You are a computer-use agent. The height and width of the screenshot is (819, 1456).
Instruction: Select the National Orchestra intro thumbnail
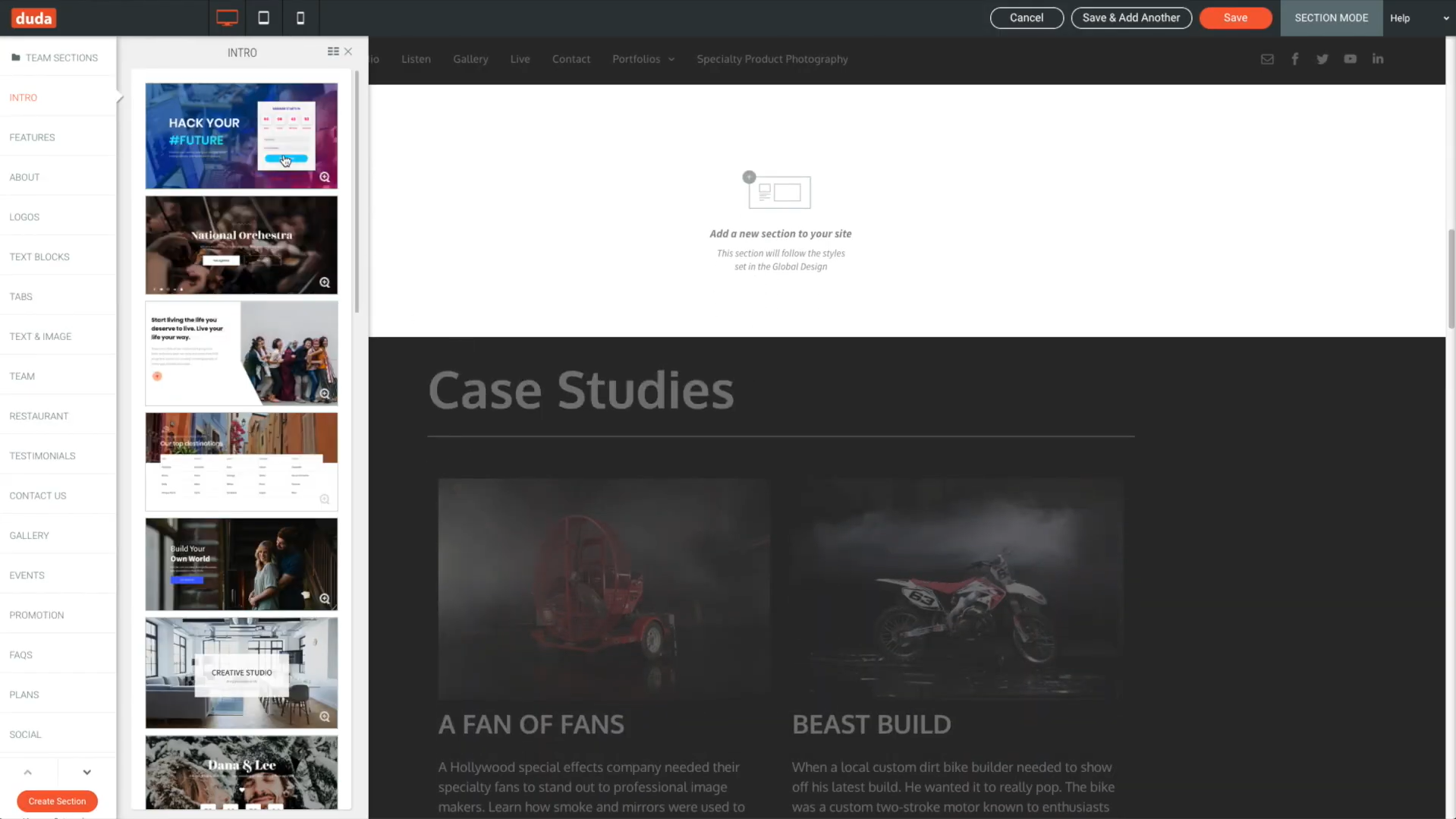[241, 244]
